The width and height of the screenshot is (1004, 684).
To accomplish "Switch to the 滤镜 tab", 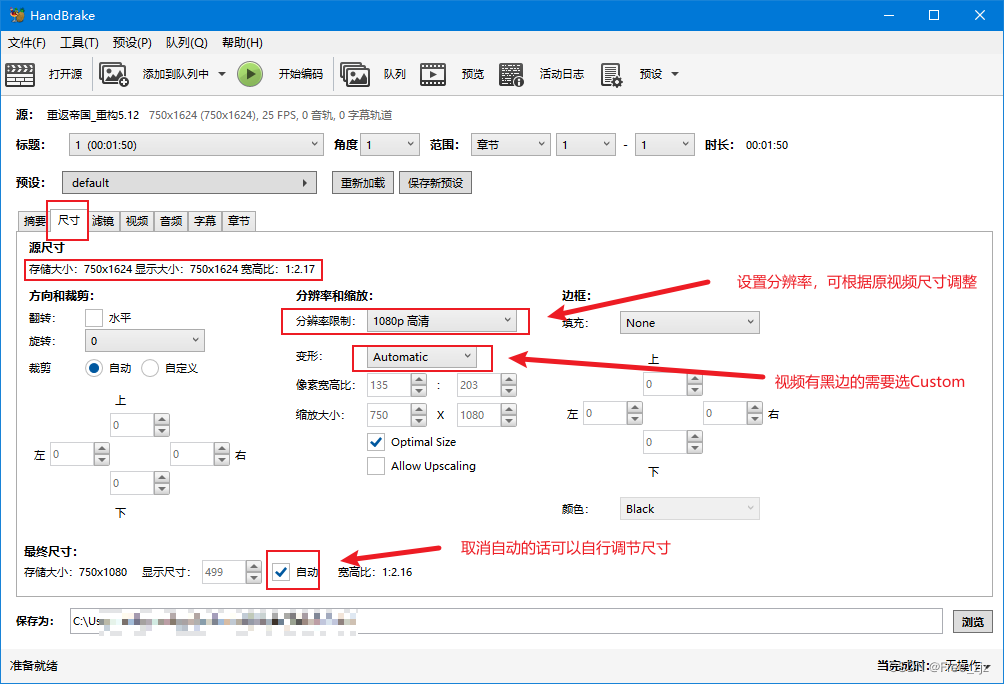I will 102,221.
